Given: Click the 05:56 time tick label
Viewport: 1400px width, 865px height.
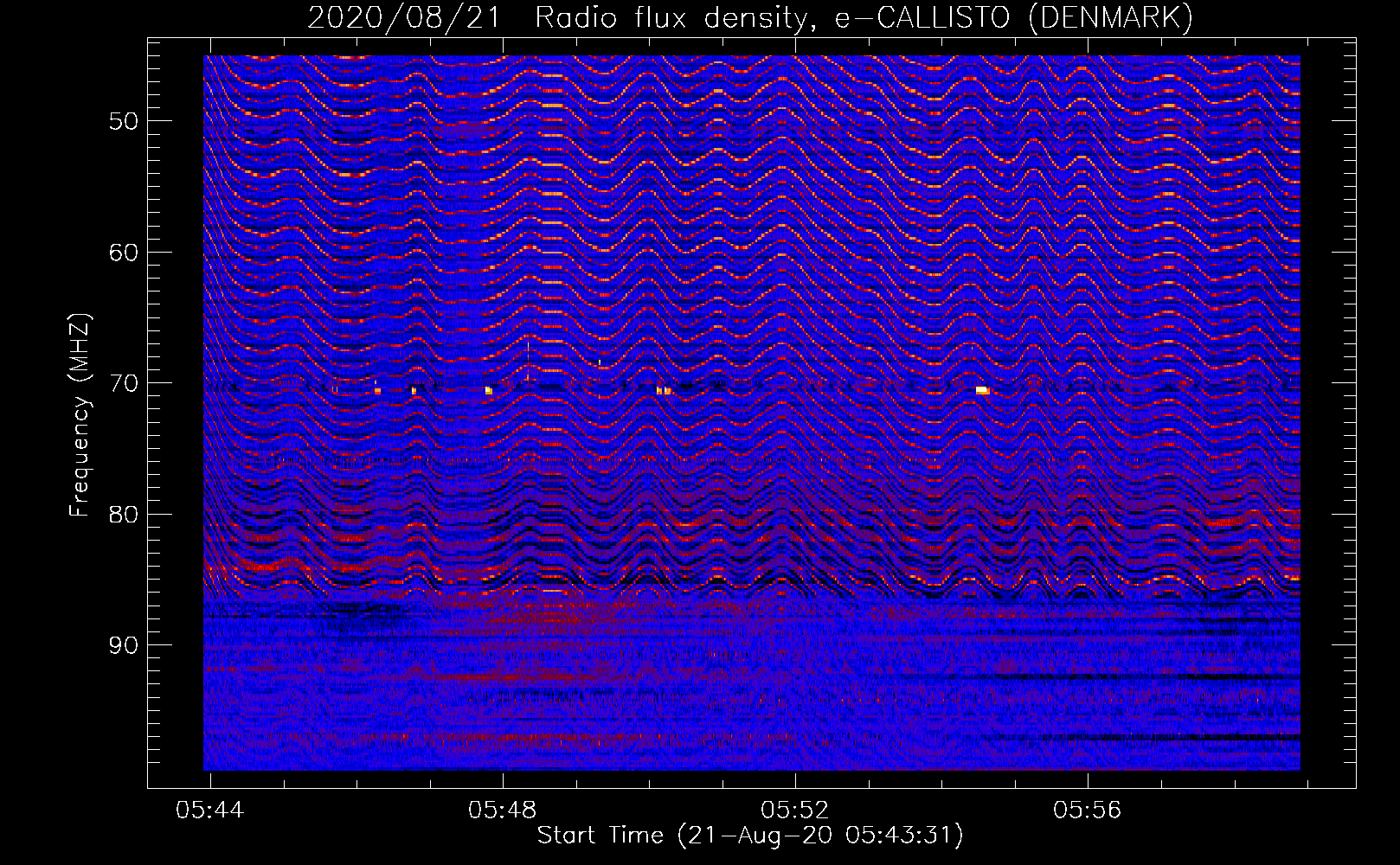Looking at the screenshot, I should click(1087, 811).
